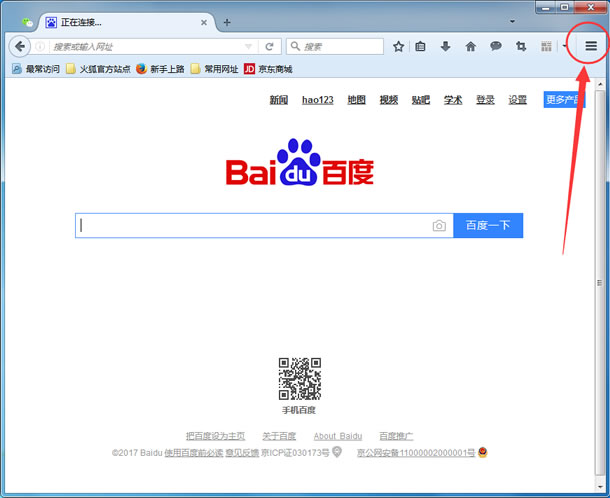The width and height of the screenshot is (610, 498).
Task: Open the downloads arrow panel
Action: point(445,47)
